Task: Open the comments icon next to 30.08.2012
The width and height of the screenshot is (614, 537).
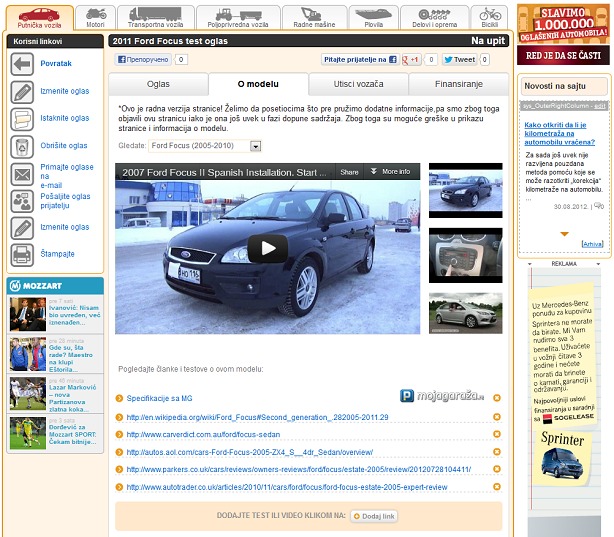Action: pos(599,206)
